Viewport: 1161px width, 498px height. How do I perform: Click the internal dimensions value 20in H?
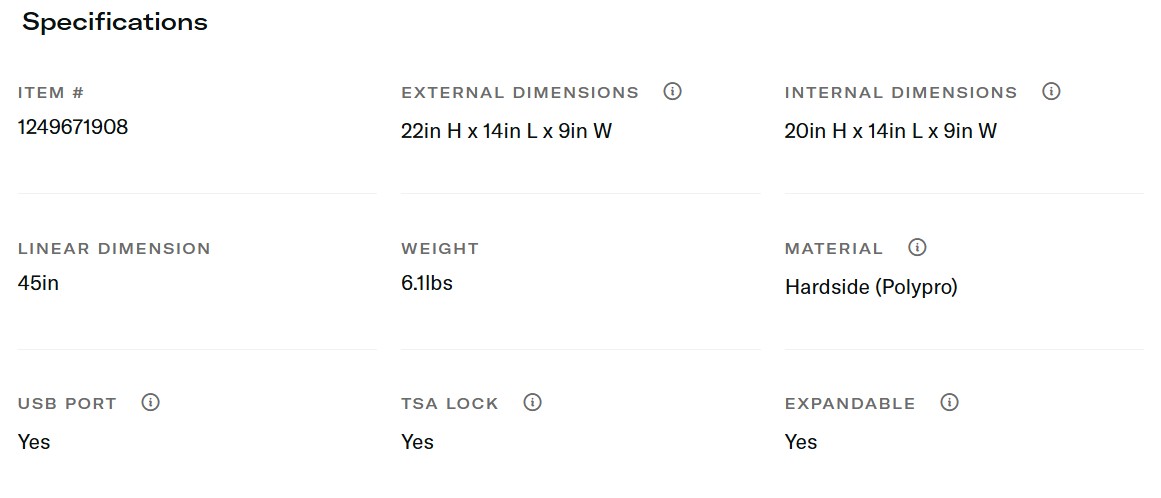[x=890, y=131]
